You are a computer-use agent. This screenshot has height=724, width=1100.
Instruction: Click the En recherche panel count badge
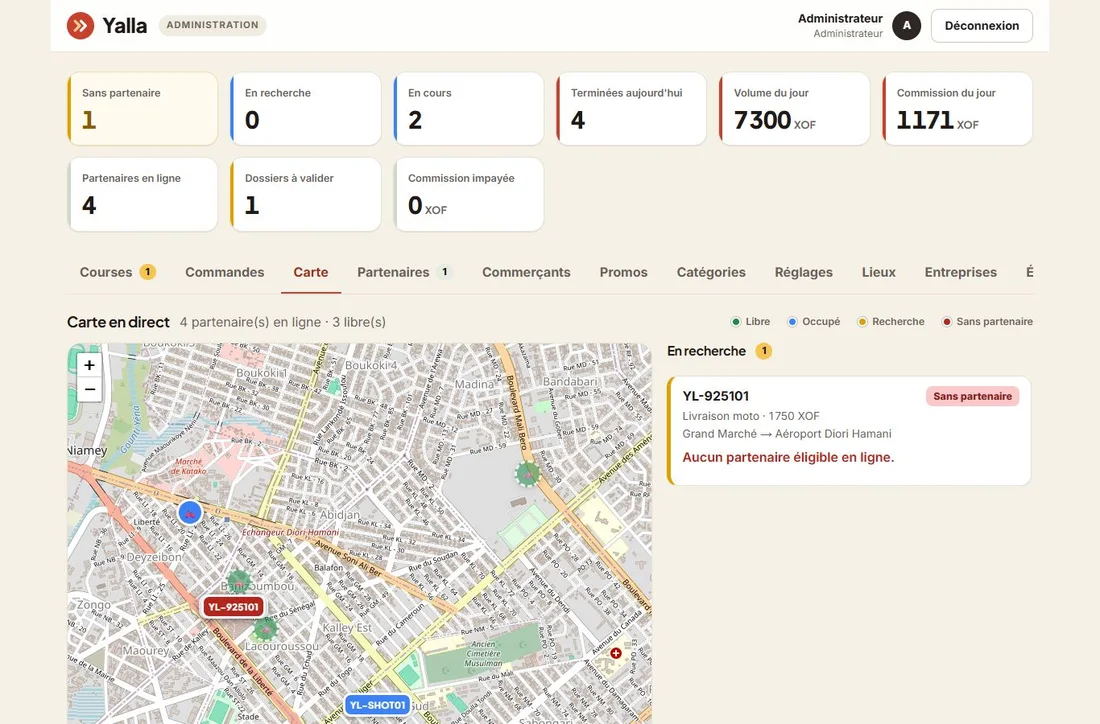pos(764,351)
